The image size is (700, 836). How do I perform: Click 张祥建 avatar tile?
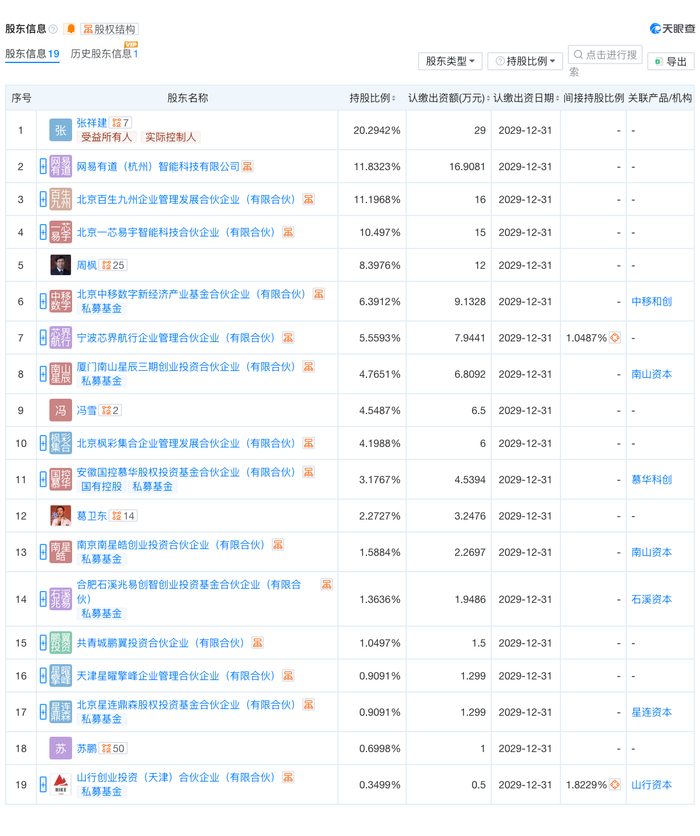[x=61, y=130]
